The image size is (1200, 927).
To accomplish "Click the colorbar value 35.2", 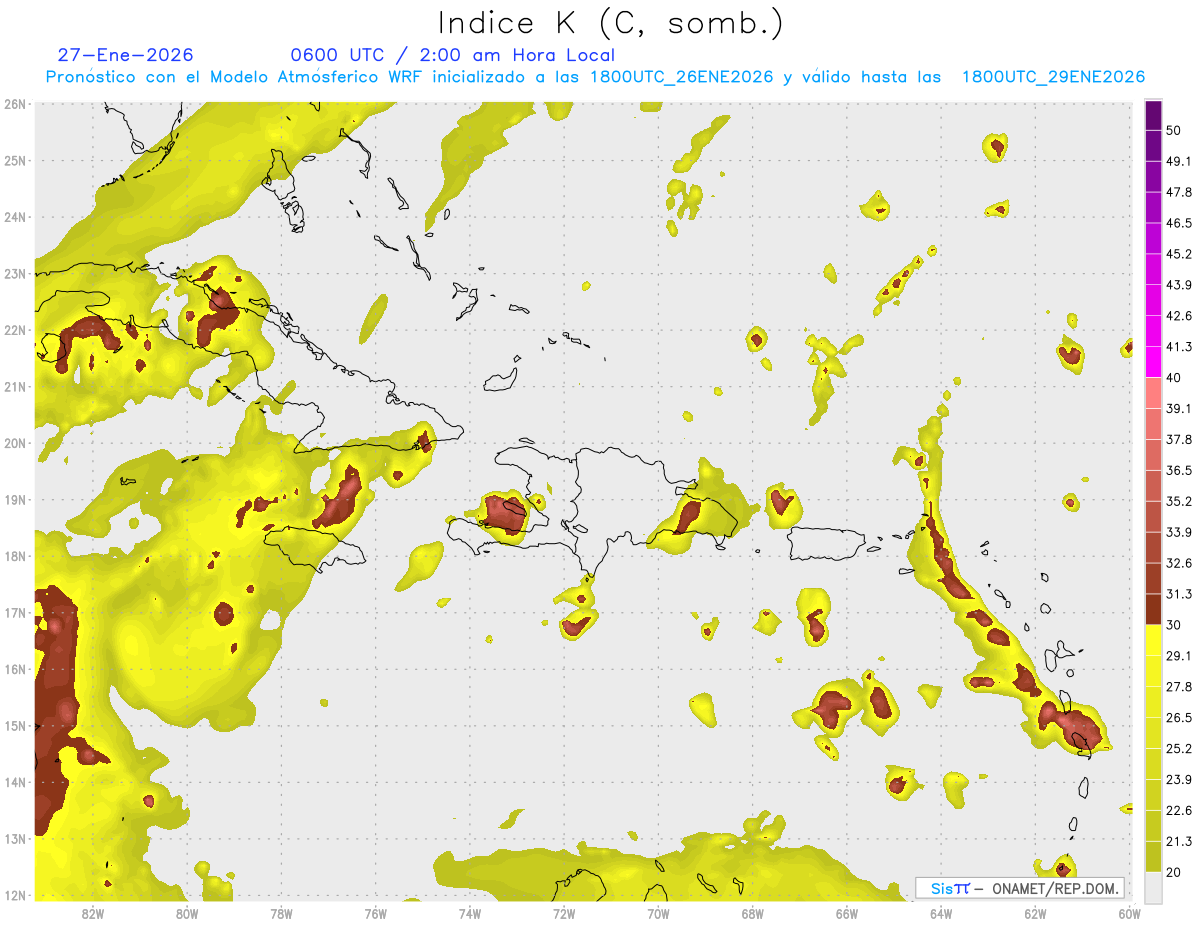I will pyautogui.click(x=1178, y=501).
